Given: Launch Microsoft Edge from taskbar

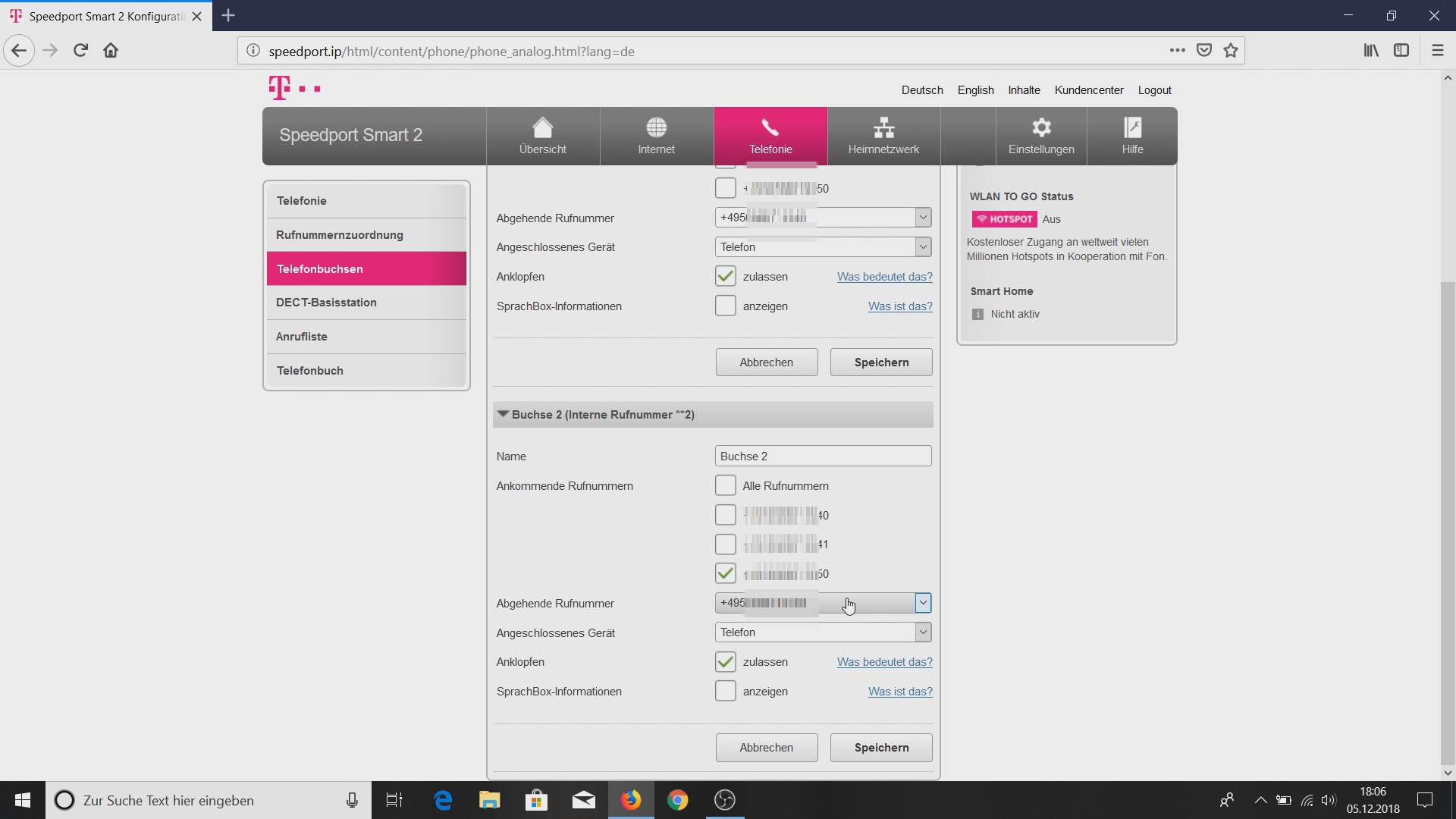Looking at the screenshot, I should pos(443,800).
